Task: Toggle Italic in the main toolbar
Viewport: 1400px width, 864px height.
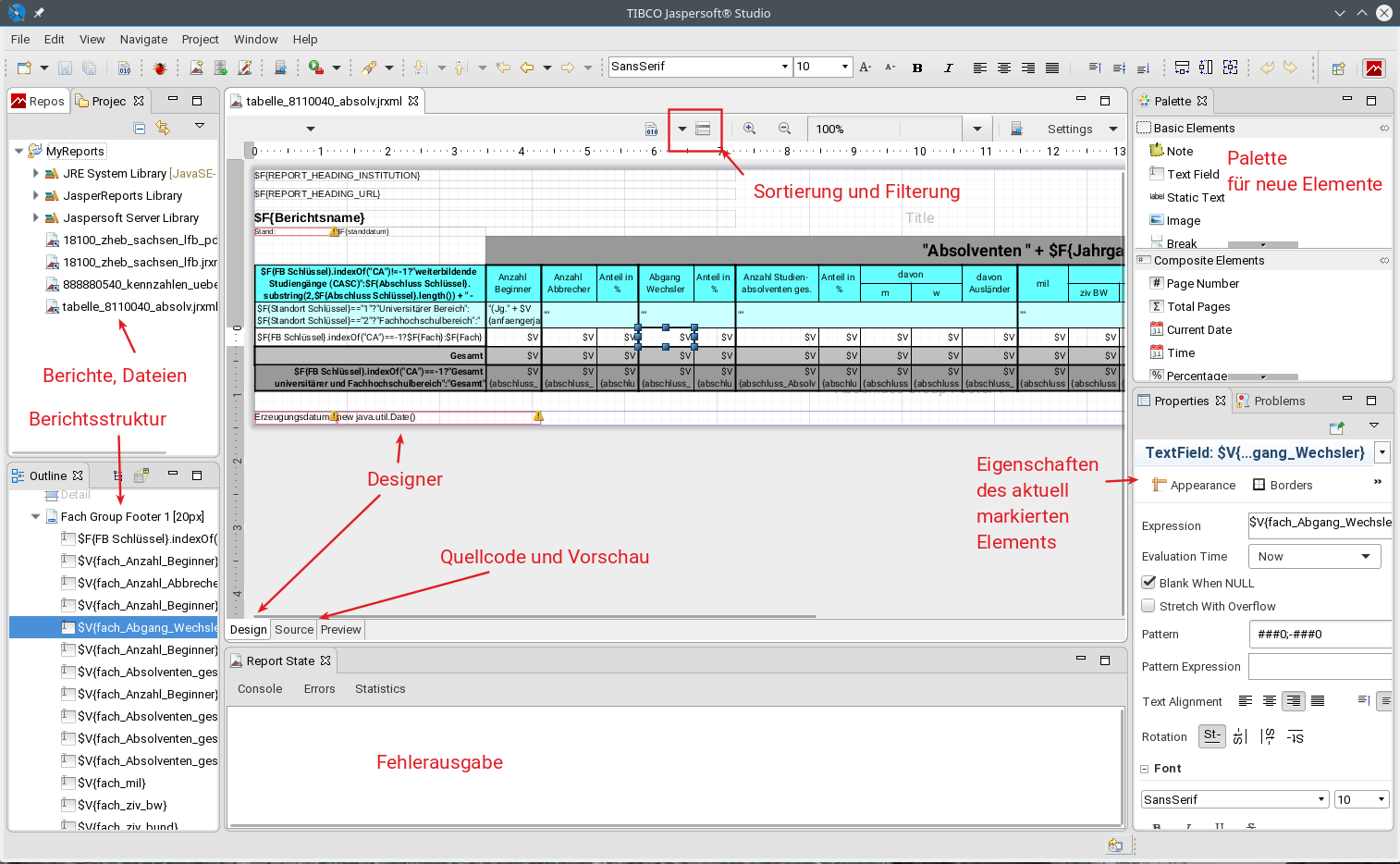Action: pos(948,68)
